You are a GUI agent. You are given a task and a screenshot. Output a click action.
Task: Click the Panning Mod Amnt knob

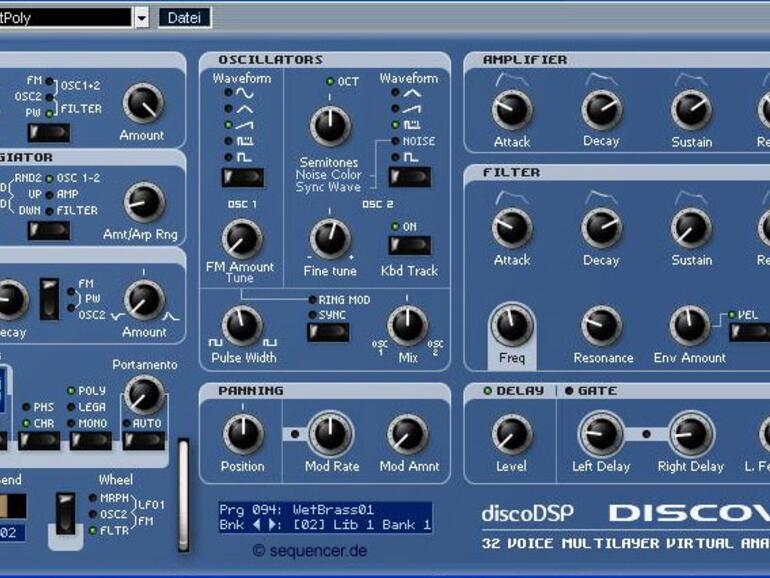(x=408, y=435)
